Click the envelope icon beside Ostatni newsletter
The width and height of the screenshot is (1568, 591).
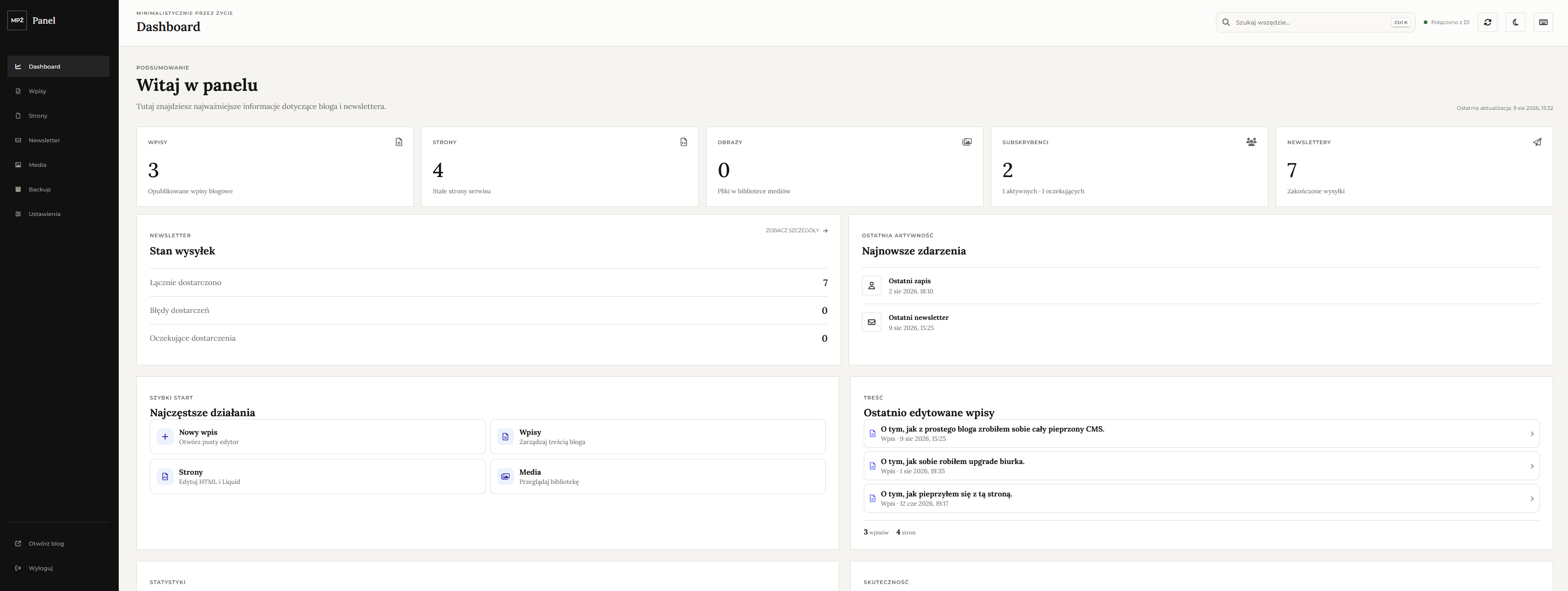click(872, 322)
